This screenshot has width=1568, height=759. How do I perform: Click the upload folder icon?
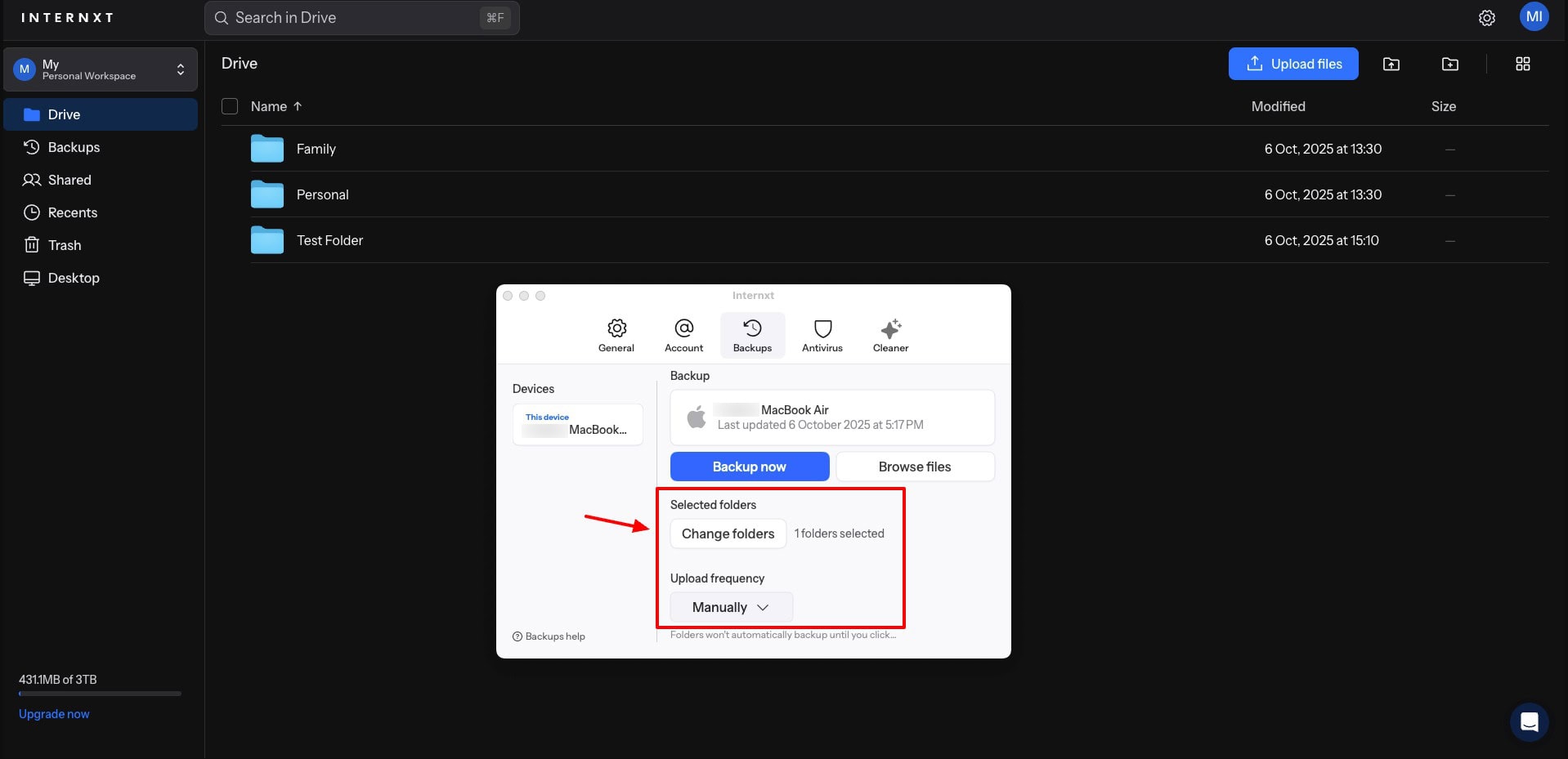(1391, 64)
